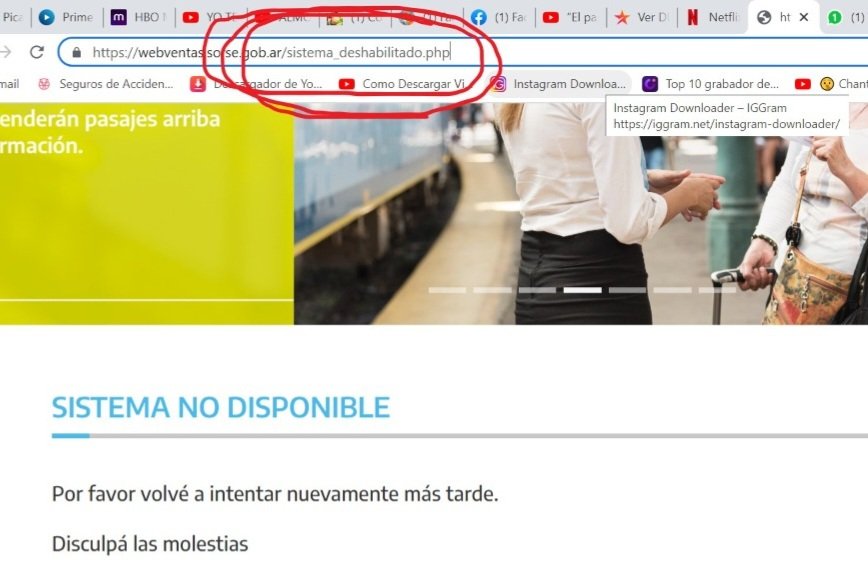Switch to the green (1) tab
868x573 pixels.
(847, 17)
